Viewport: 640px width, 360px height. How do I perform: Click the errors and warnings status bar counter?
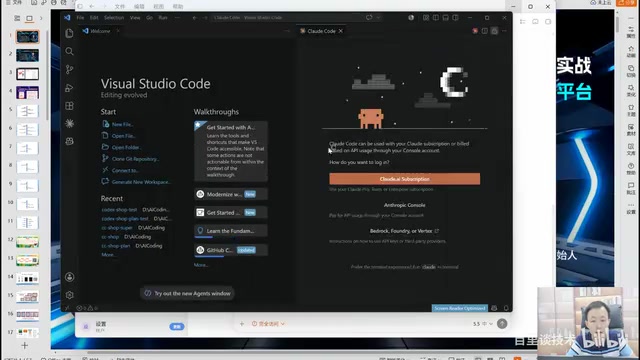(87, 308)
